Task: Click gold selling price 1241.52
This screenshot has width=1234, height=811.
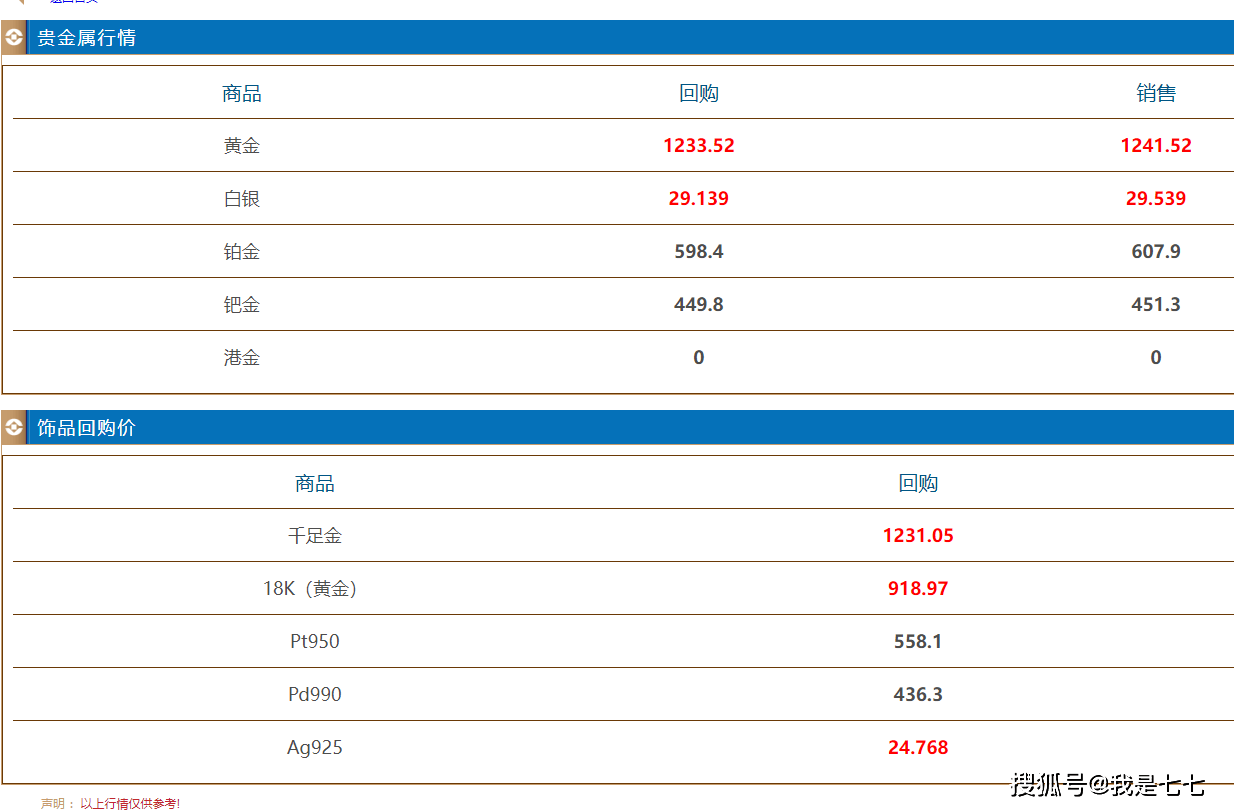Action: click(1155, 146)
